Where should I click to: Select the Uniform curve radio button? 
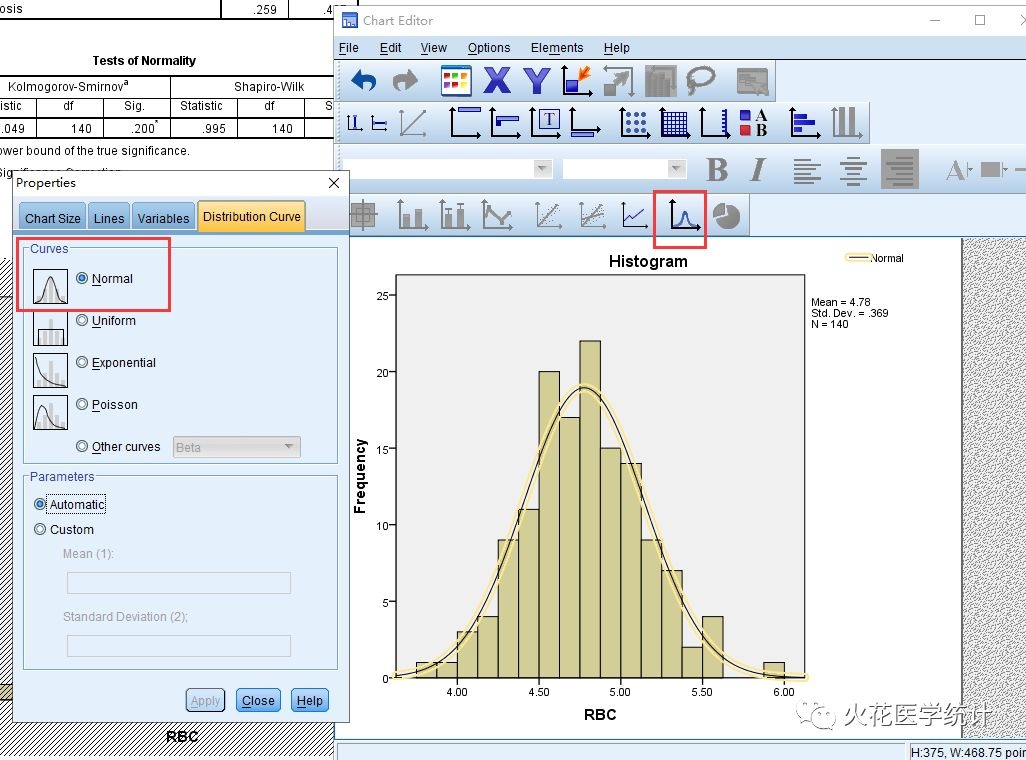coord(82,320)
